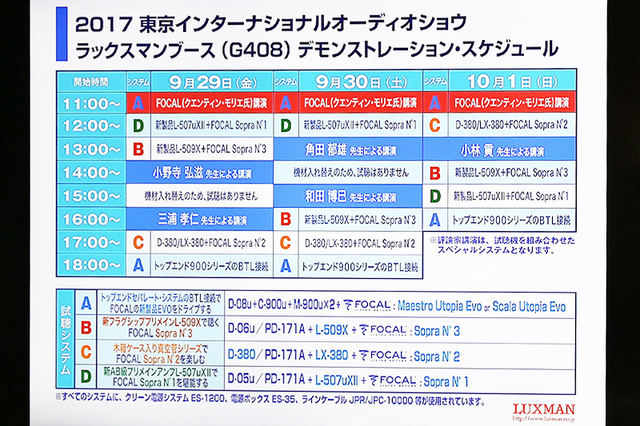Select the subtitle 'ラックスマンブース (G408) デモンストレーション・スケジュール'

(316, 49)
